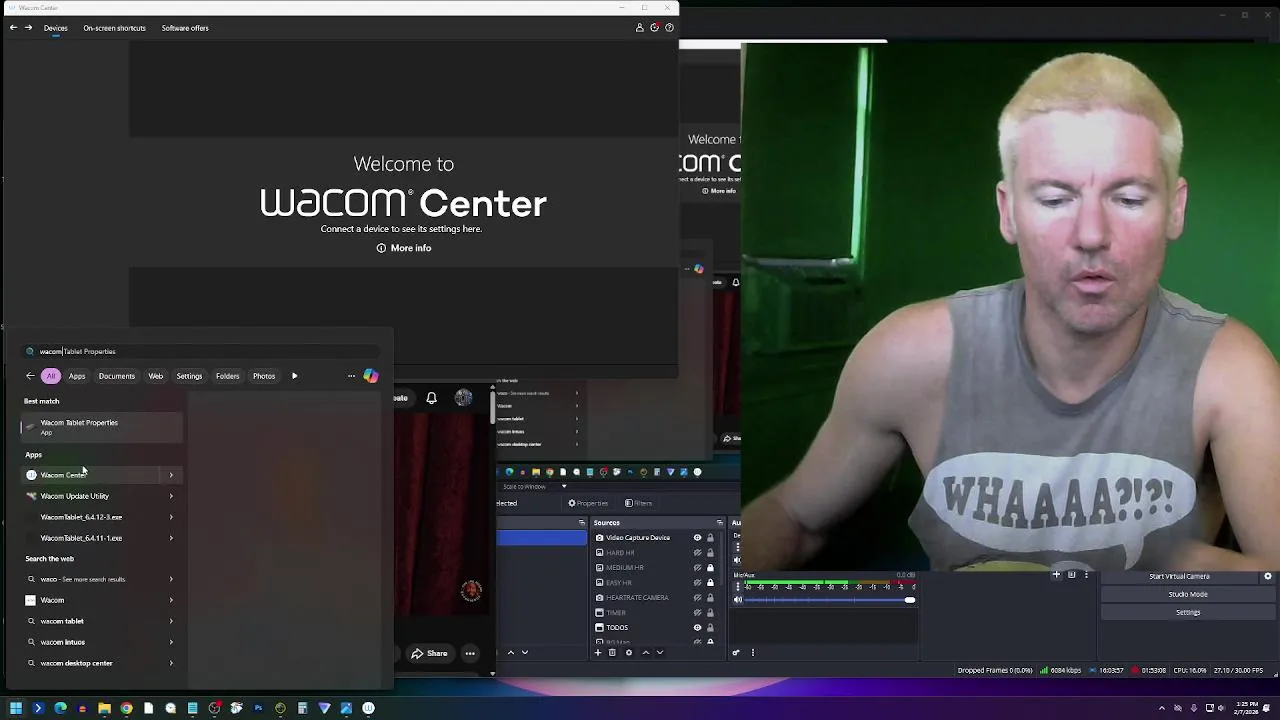Hide the Video Capture Device source
This screenshot has height=720, width=1280.
click(697, 538)
